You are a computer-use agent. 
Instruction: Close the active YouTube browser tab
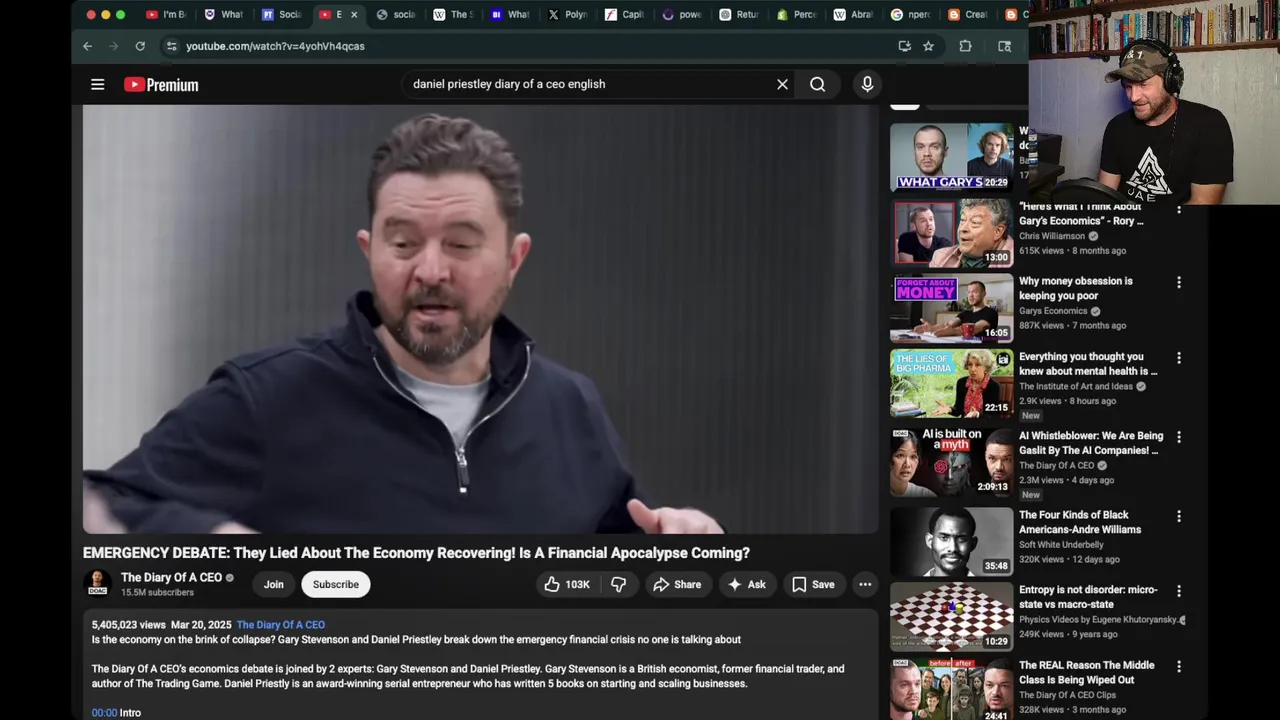point(353,15)
